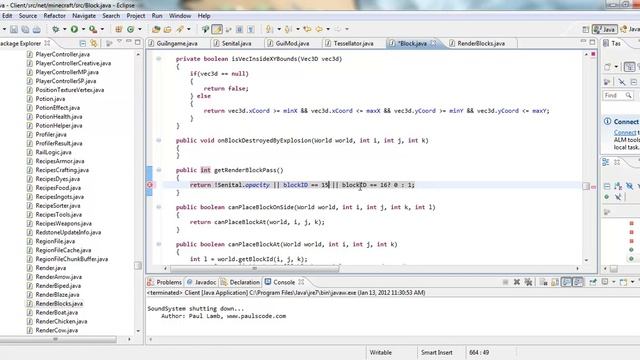This screenshot has width=640, height=360.
Task: Run the program with green play icon
Action: coord(74,29)
